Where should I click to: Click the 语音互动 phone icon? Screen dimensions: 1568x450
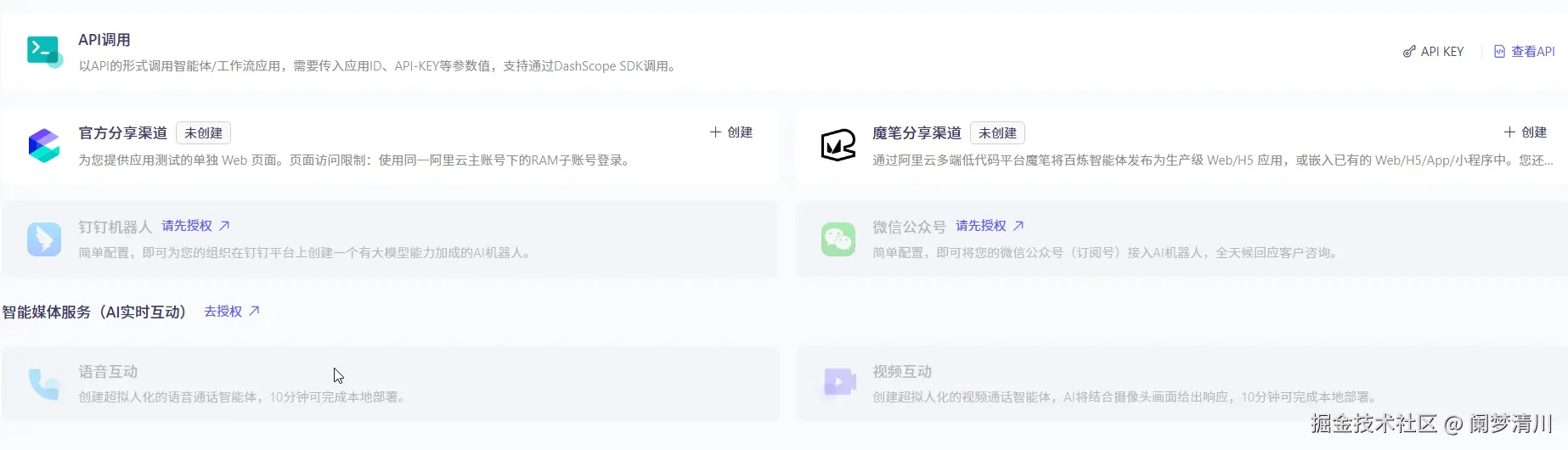pos(44,384)
